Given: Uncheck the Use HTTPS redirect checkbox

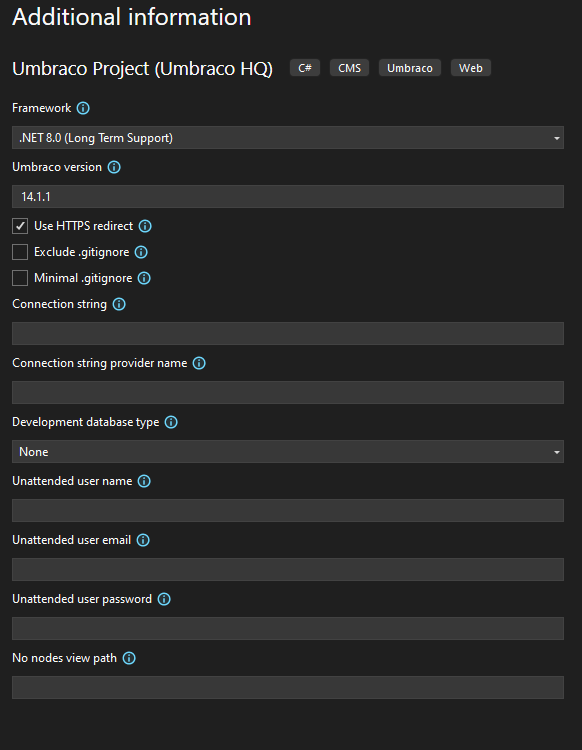Looking at the screenshot, I should (x=20, y=226).
